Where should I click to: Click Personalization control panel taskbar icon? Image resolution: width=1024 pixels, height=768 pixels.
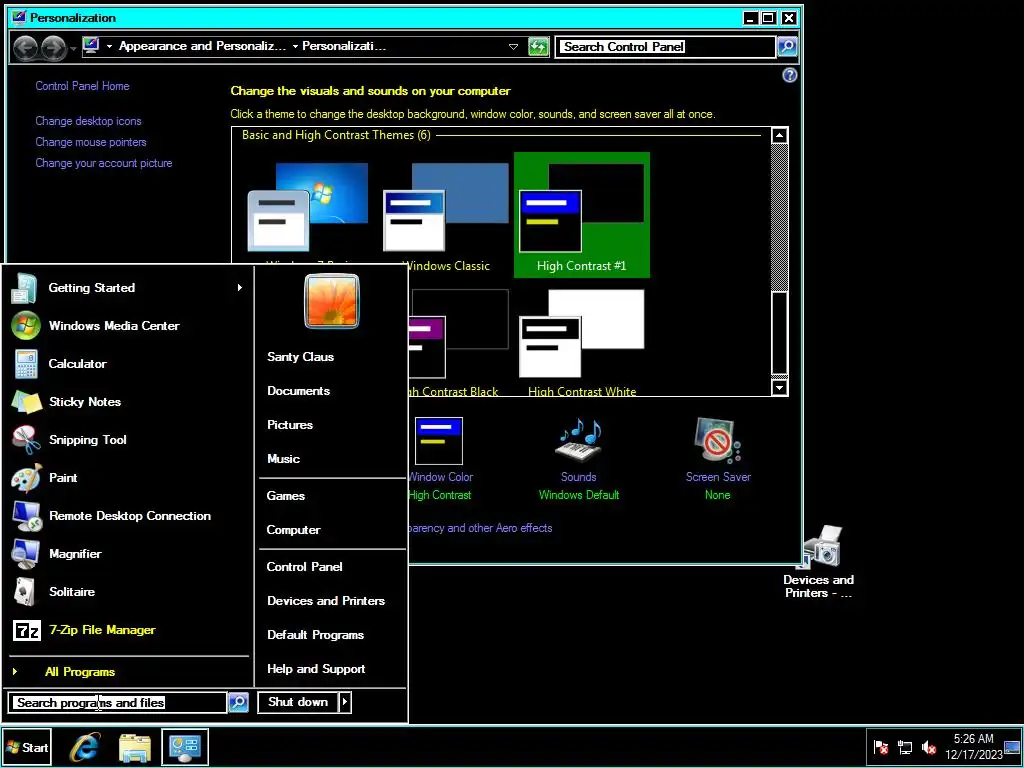click(x=185, y=747)
